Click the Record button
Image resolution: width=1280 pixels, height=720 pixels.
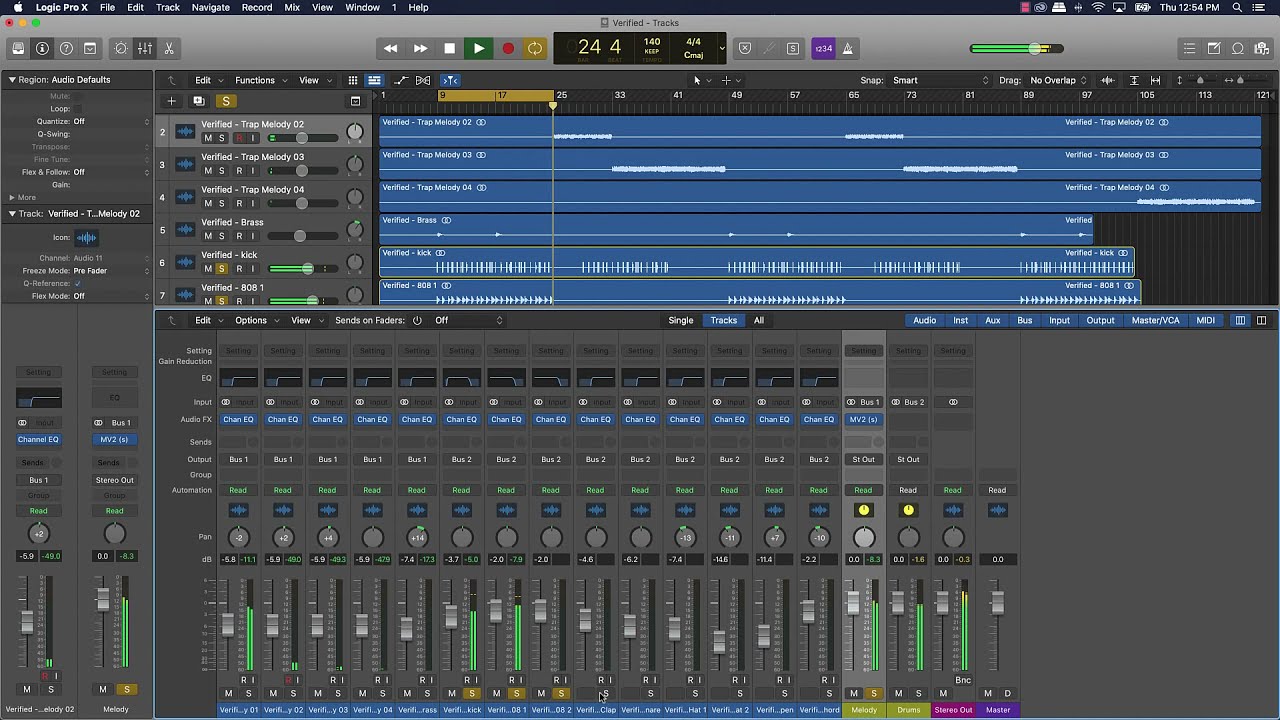(508, 48)
